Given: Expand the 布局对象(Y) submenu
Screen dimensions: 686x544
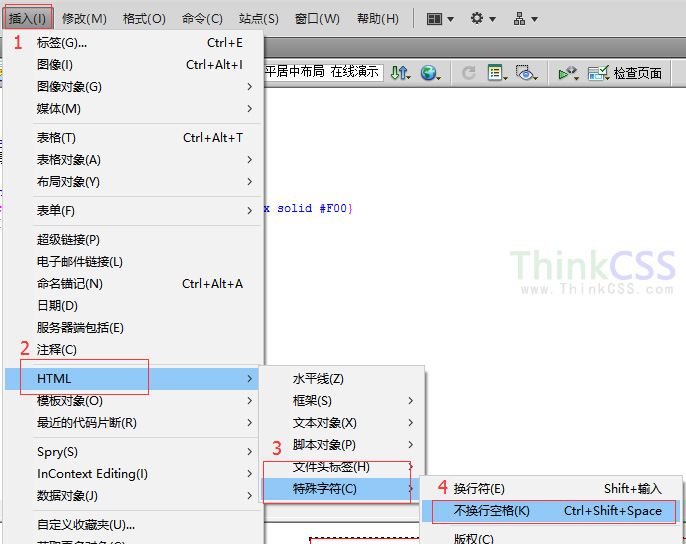Looking at the screenshot, I should coord(133,182).
